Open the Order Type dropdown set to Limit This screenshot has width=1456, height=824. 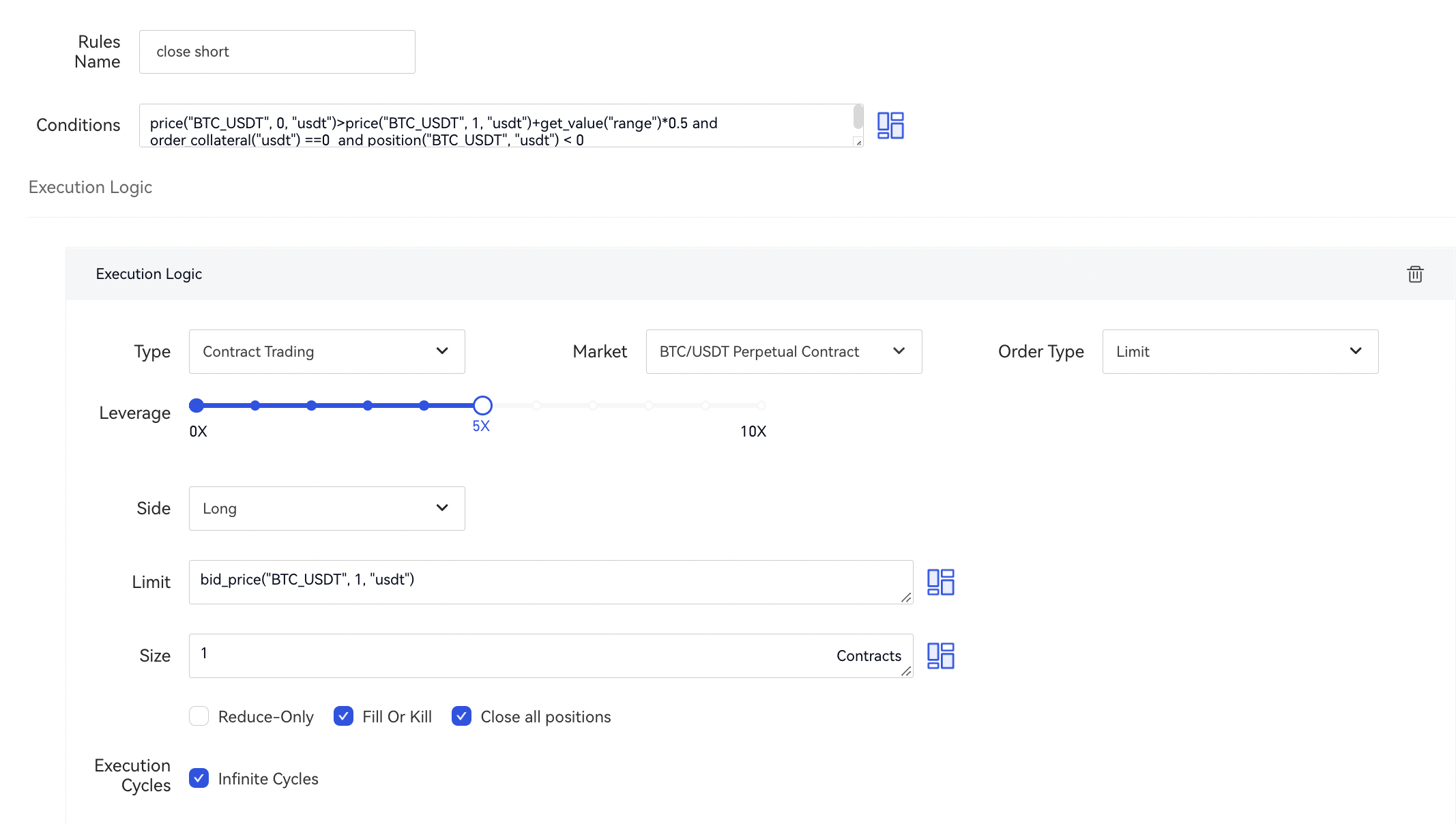point(1240,352)
